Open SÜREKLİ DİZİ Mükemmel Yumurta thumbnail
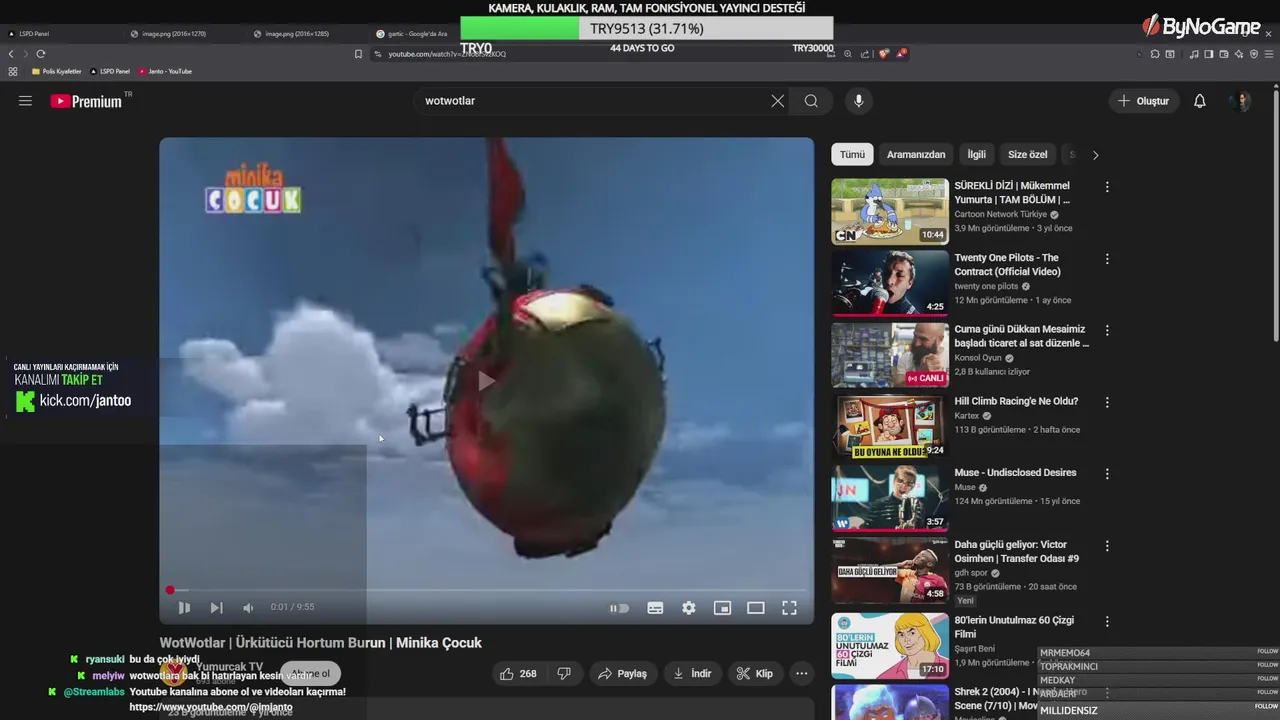 click(890, 211)
